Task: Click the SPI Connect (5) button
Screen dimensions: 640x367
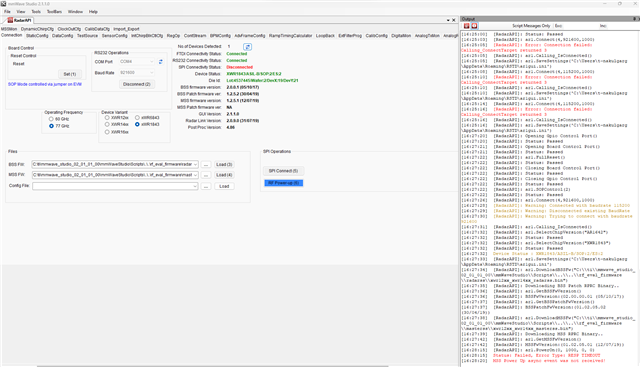Action: [283, 171]
